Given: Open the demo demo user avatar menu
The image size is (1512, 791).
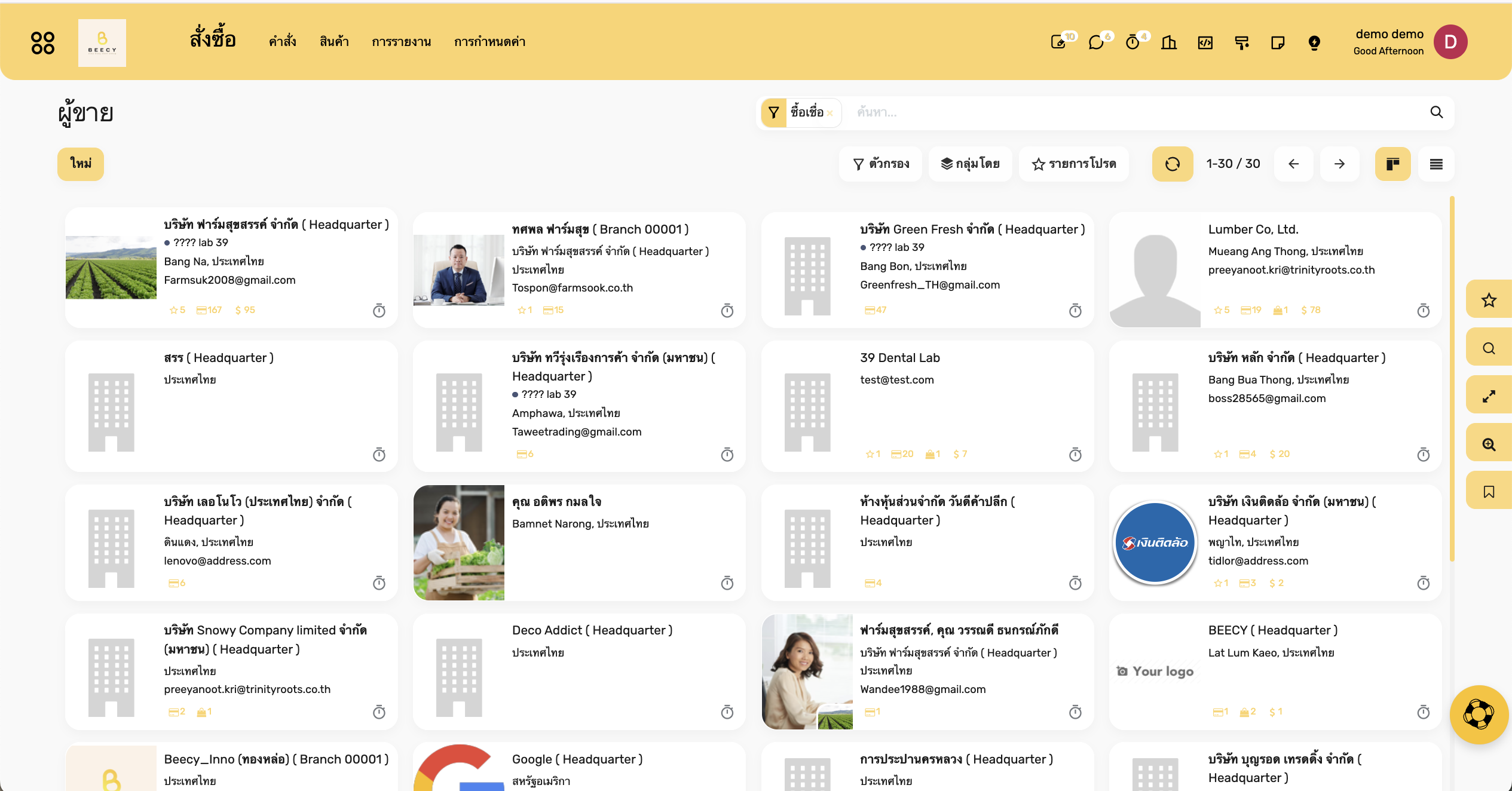Looking at the screenshot, I should click(1450, 42).
